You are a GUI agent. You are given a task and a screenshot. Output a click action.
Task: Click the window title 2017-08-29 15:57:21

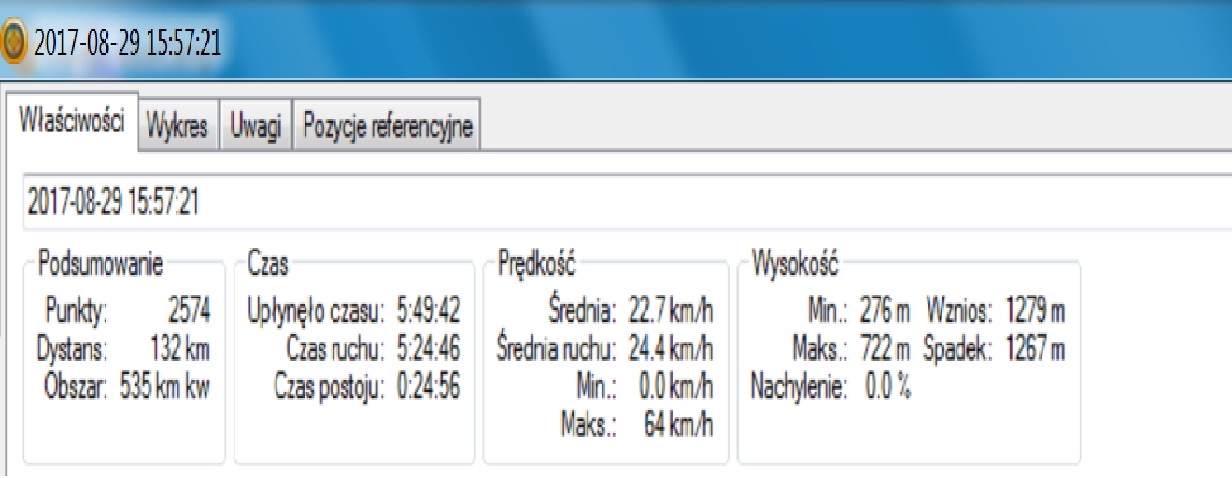tap(126, 43)
